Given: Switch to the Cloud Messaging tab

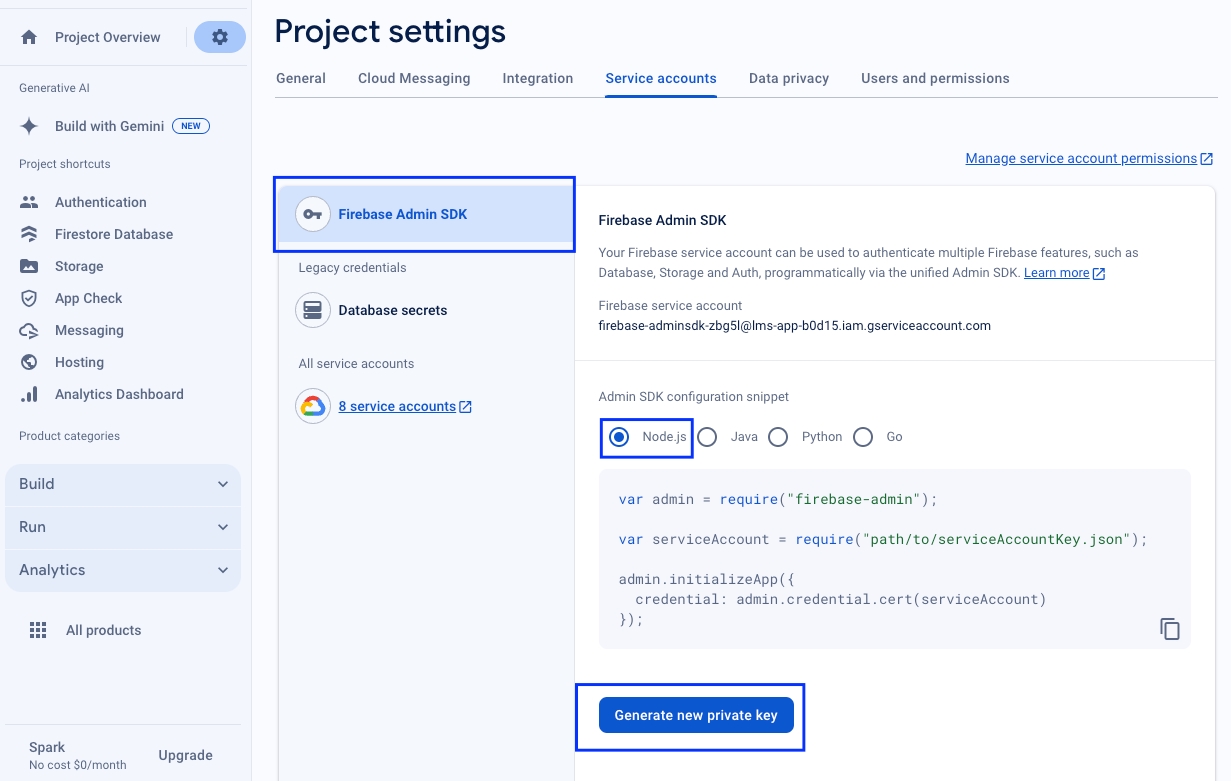Looking at the screenshot, I should tap(414, 78).
